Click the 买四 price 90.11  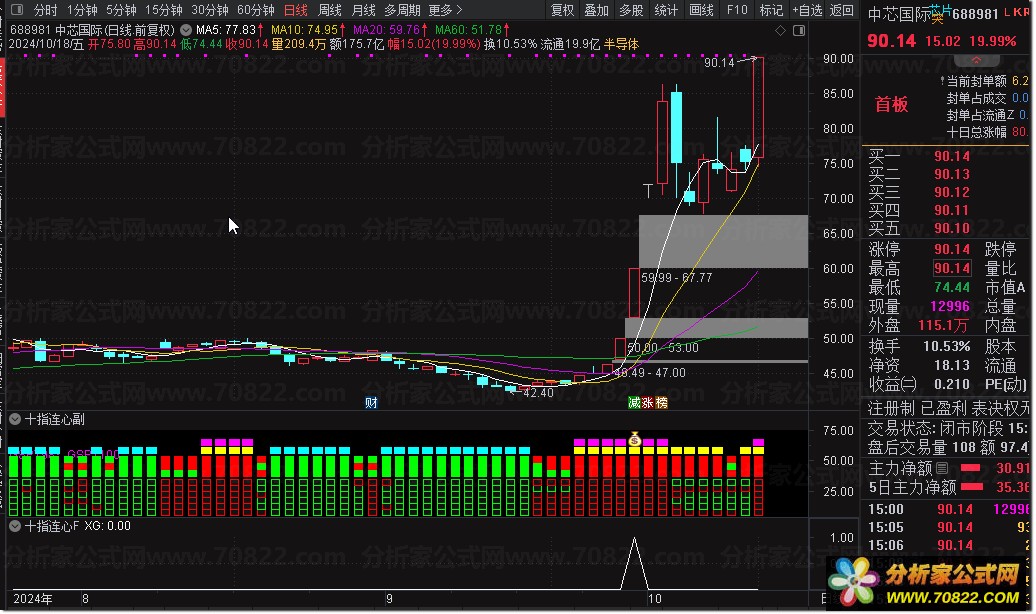click(951, 210)
